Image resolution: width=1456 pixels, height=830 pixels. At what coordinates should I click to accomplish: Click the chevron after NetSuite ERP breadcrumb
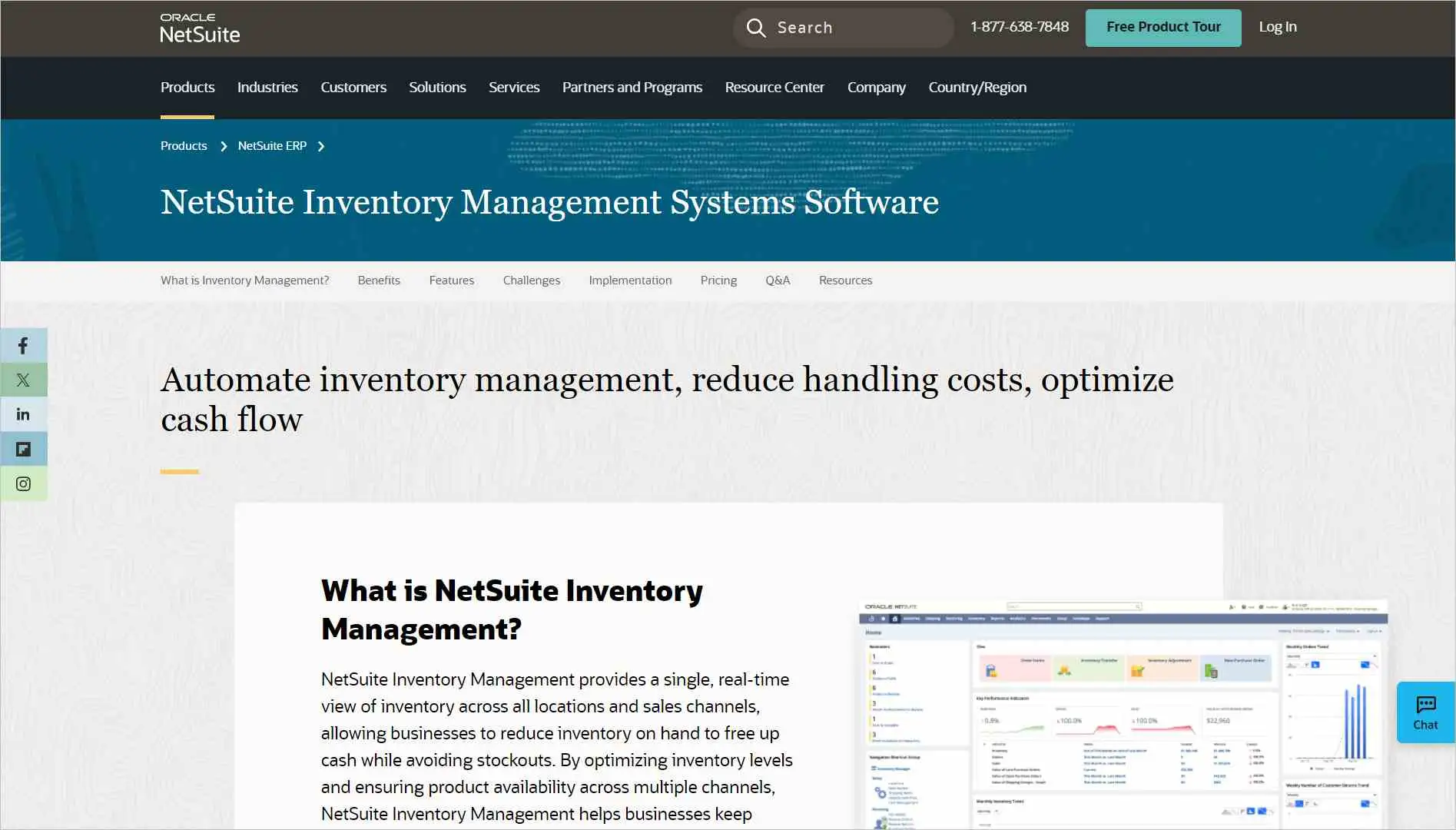320,146
